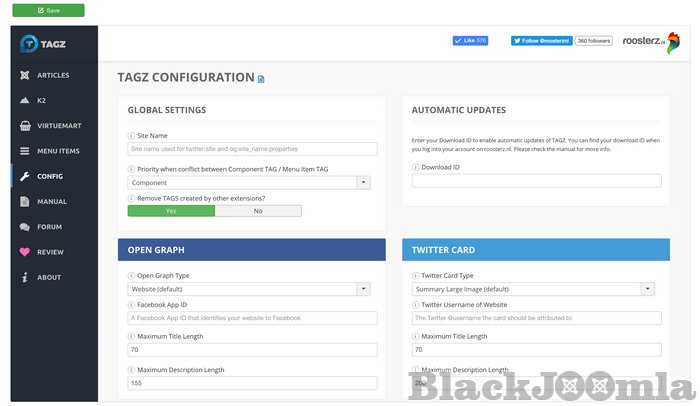Image resolution: width=700 pixels, height=406 pixels.
Task: Click the Review heart icon
Action: coord(24,252)
